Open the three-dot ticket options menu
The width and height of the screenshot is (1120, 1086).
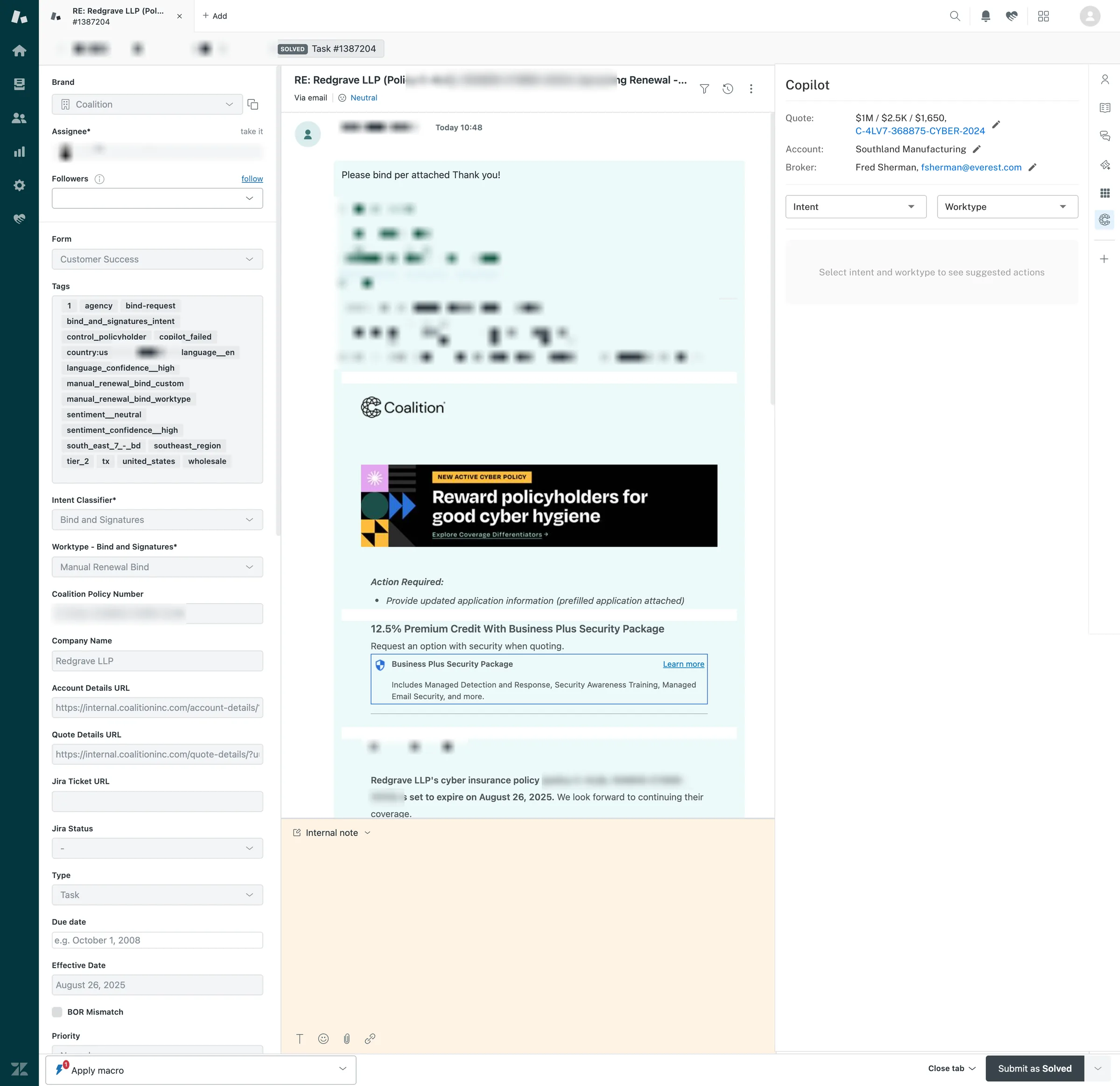pyautogui.click(x=751, y=89)
